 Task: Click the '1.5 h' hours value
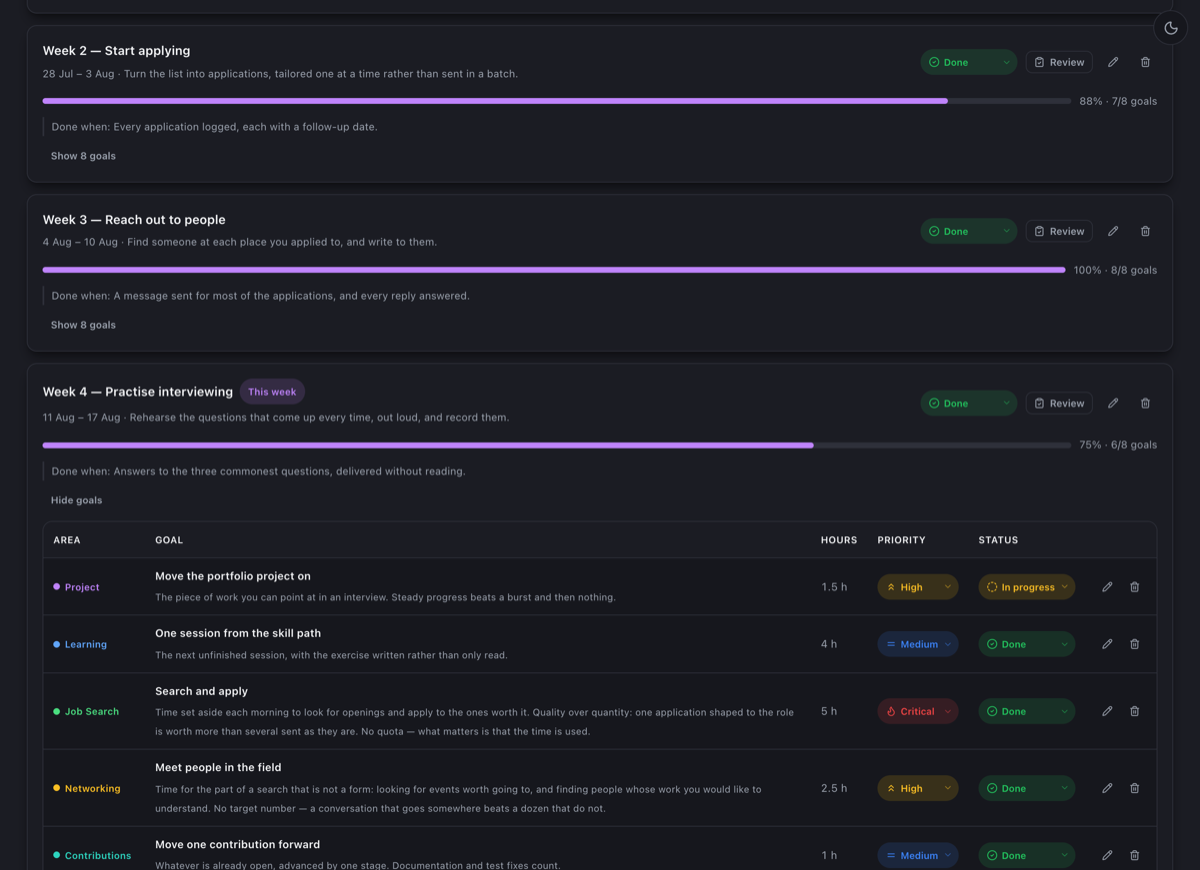point(834,587)
